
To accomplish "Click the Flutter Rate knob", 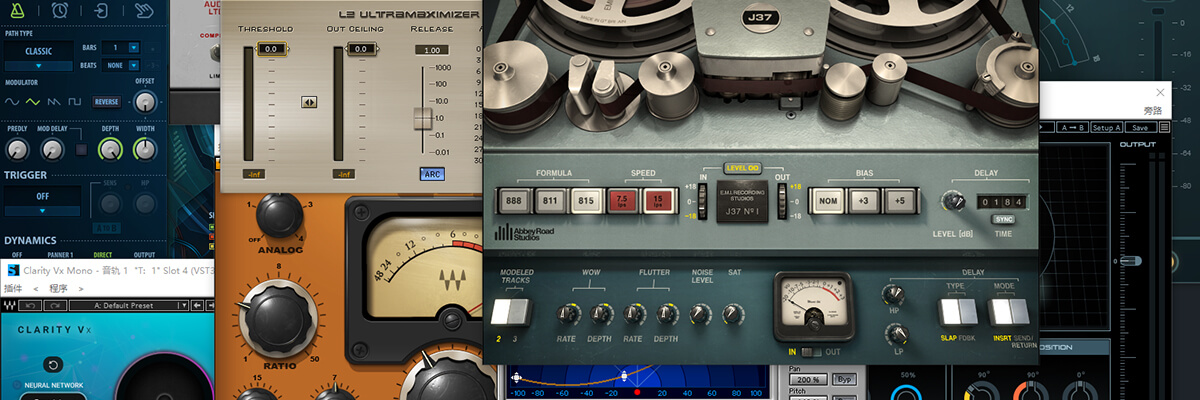I will click(633, 315).
